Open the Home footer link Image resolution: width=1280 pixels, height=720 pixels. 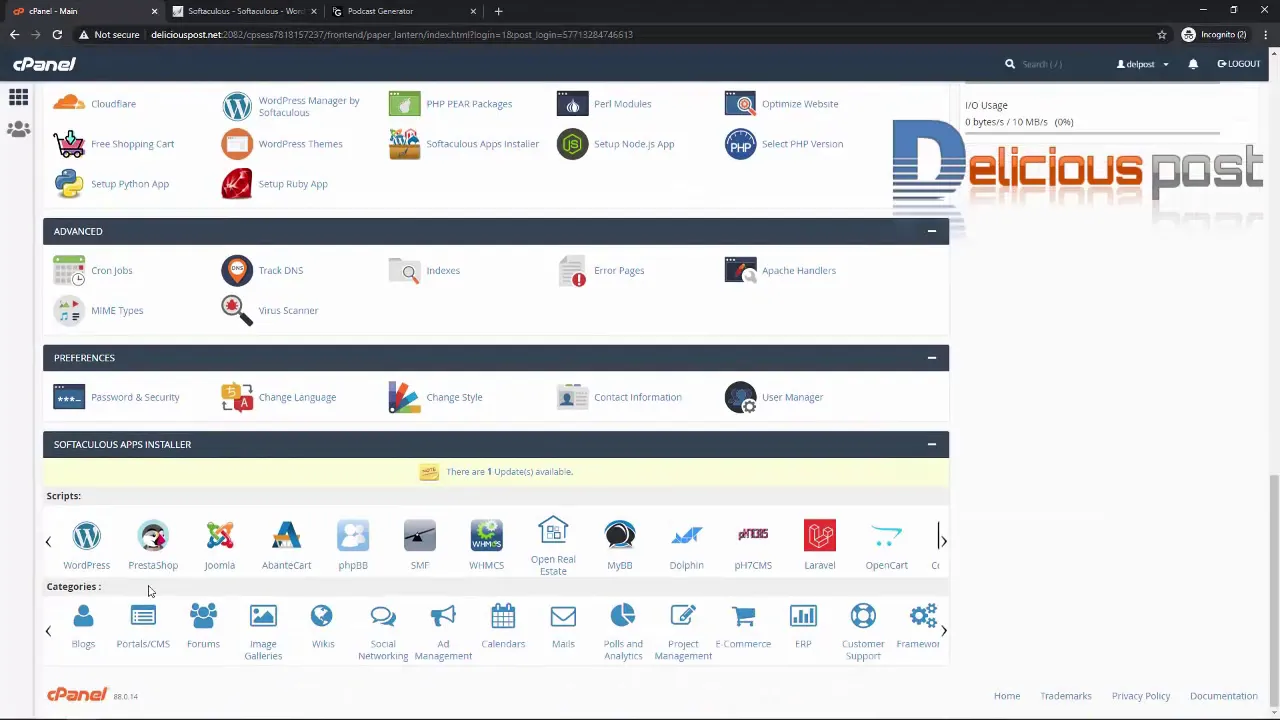point(1007,696)
